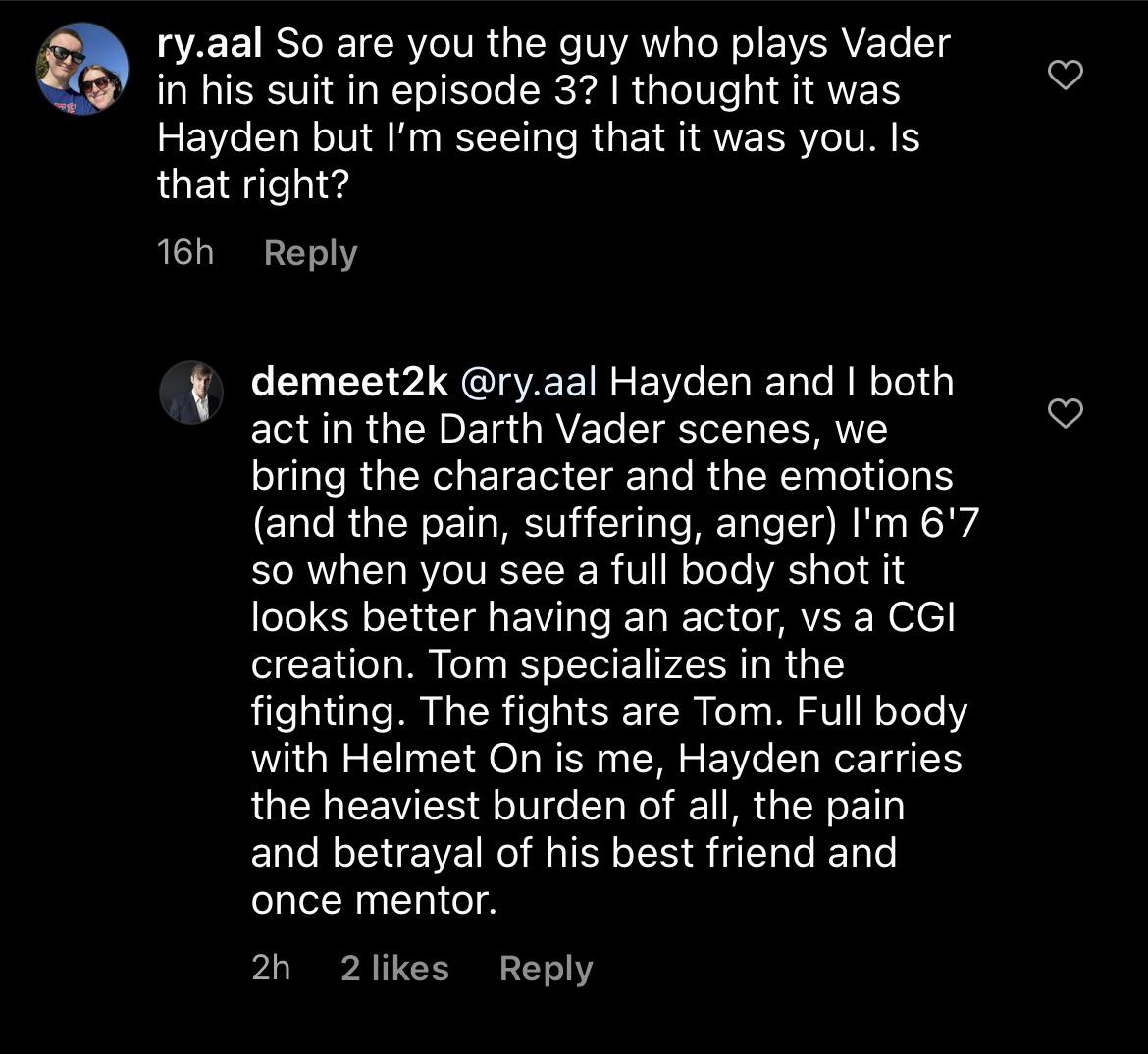
Task: Like ry.aal's comment with the heart
Action: 1066,75
